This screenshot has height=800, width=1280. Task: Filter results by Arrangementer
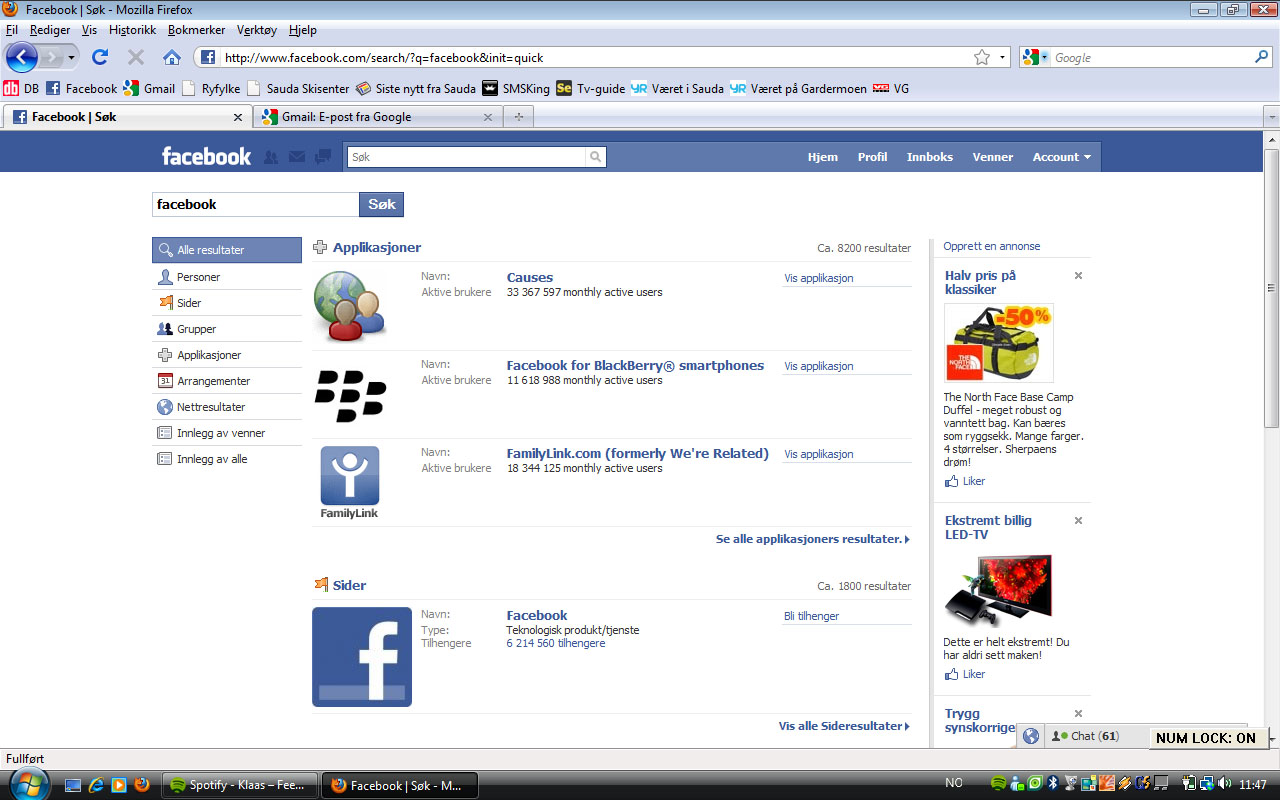click(227, 381)
